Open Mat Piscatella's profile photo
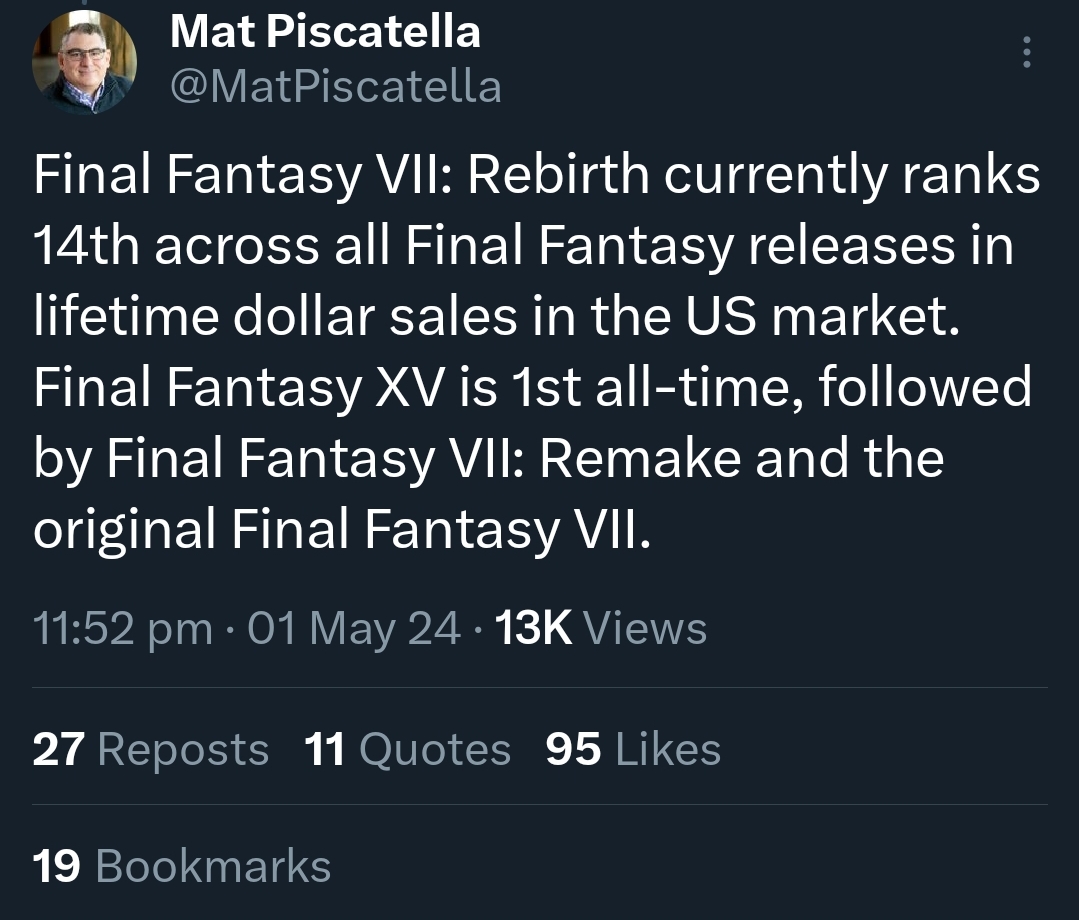Viewport: 1079px width, 920px height. (x=84, y=62)
